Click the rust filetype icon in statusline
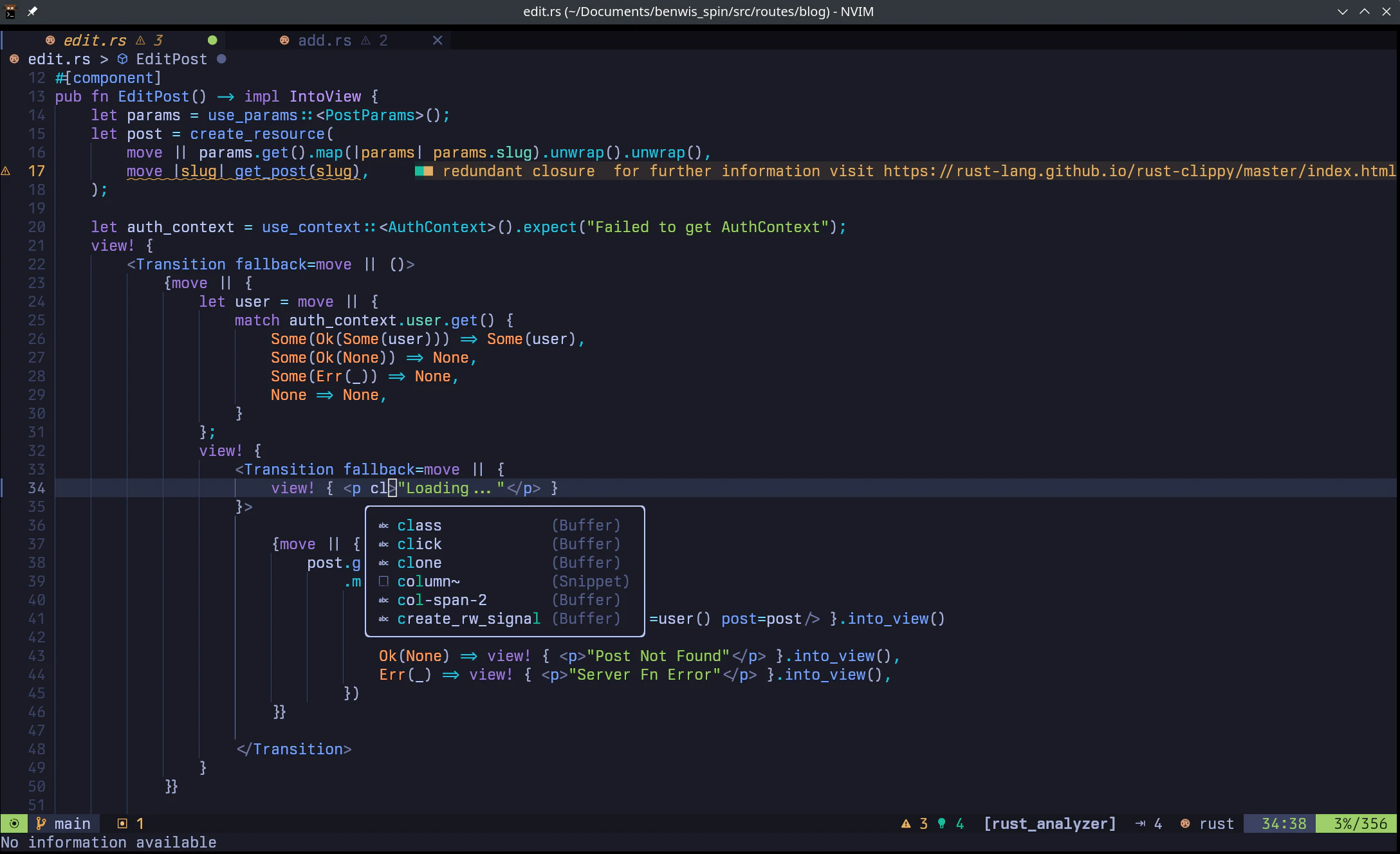The image size is (1400, 854). coord(1185,824)
